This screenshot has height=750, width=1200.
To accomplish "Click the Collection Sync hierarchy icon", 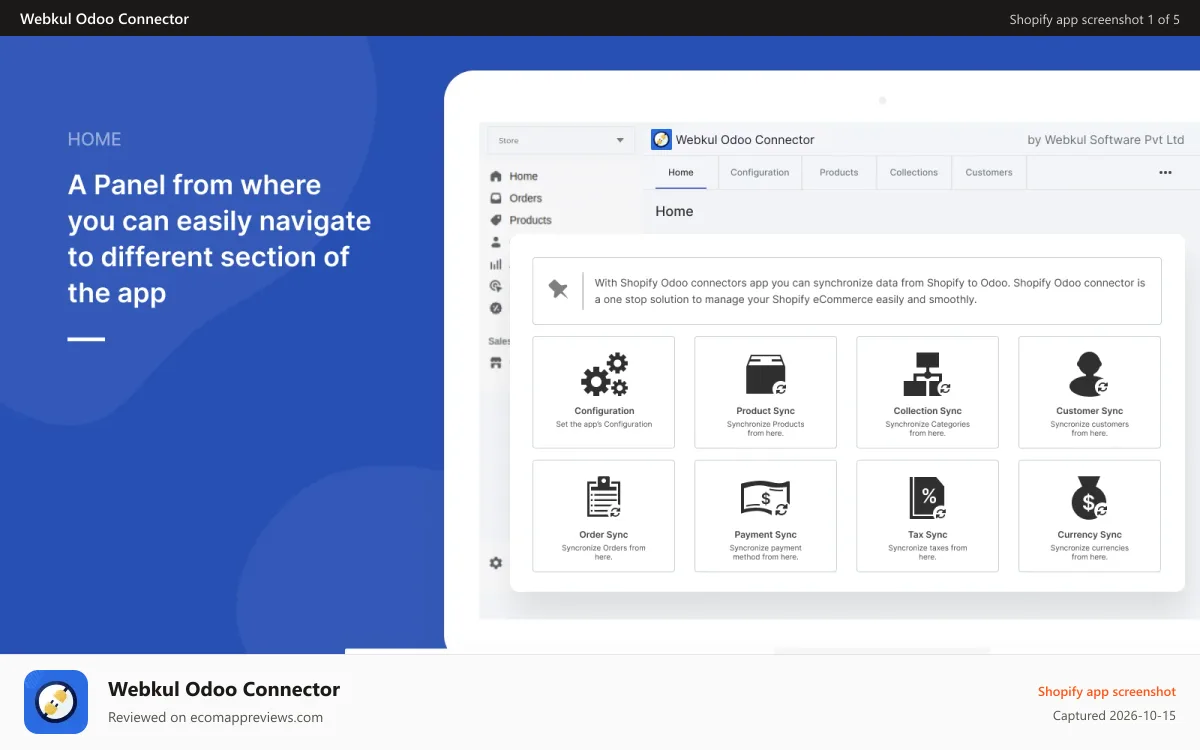I will coord(927,375).
